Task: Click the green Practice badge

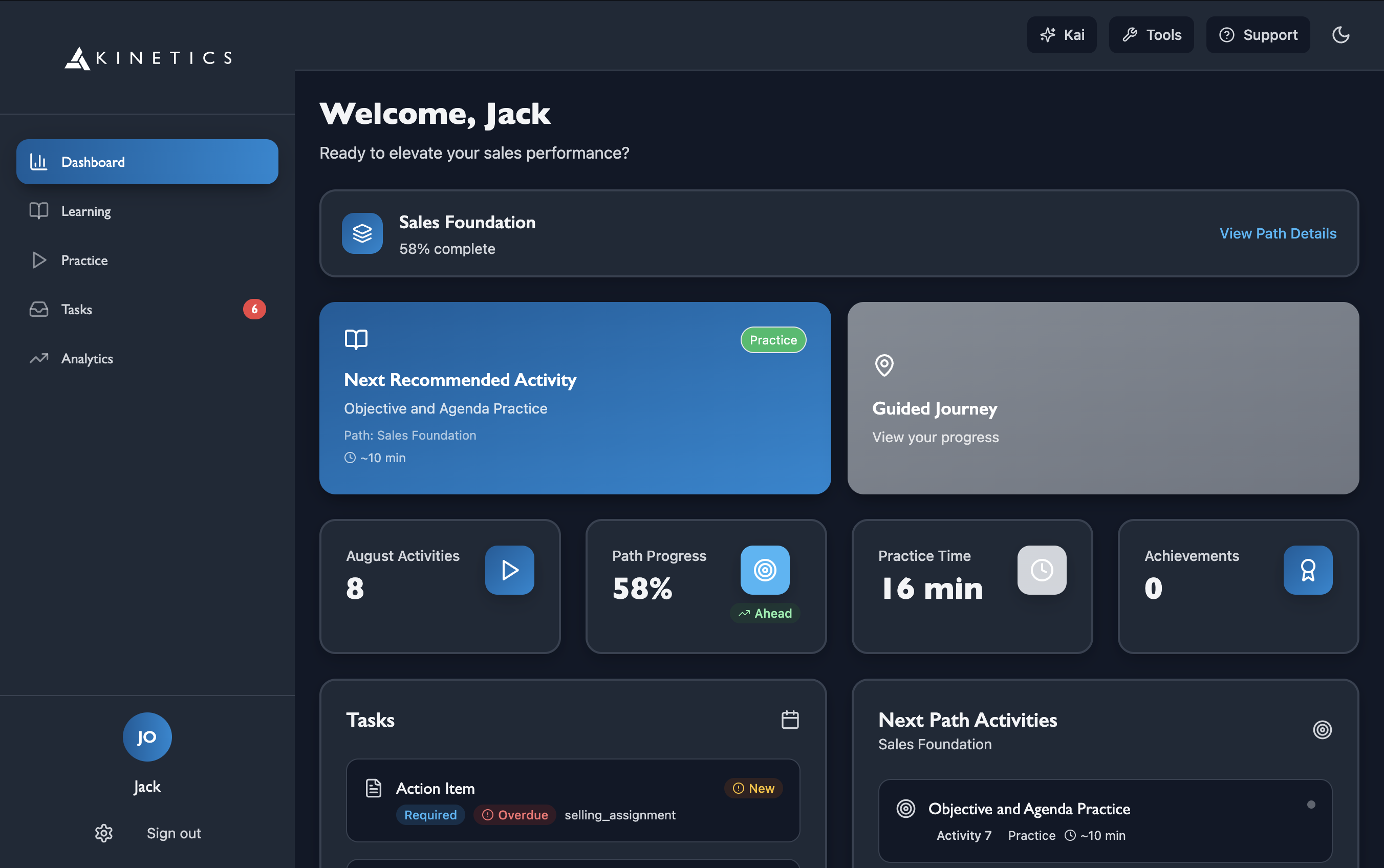Action: (773, 340)
